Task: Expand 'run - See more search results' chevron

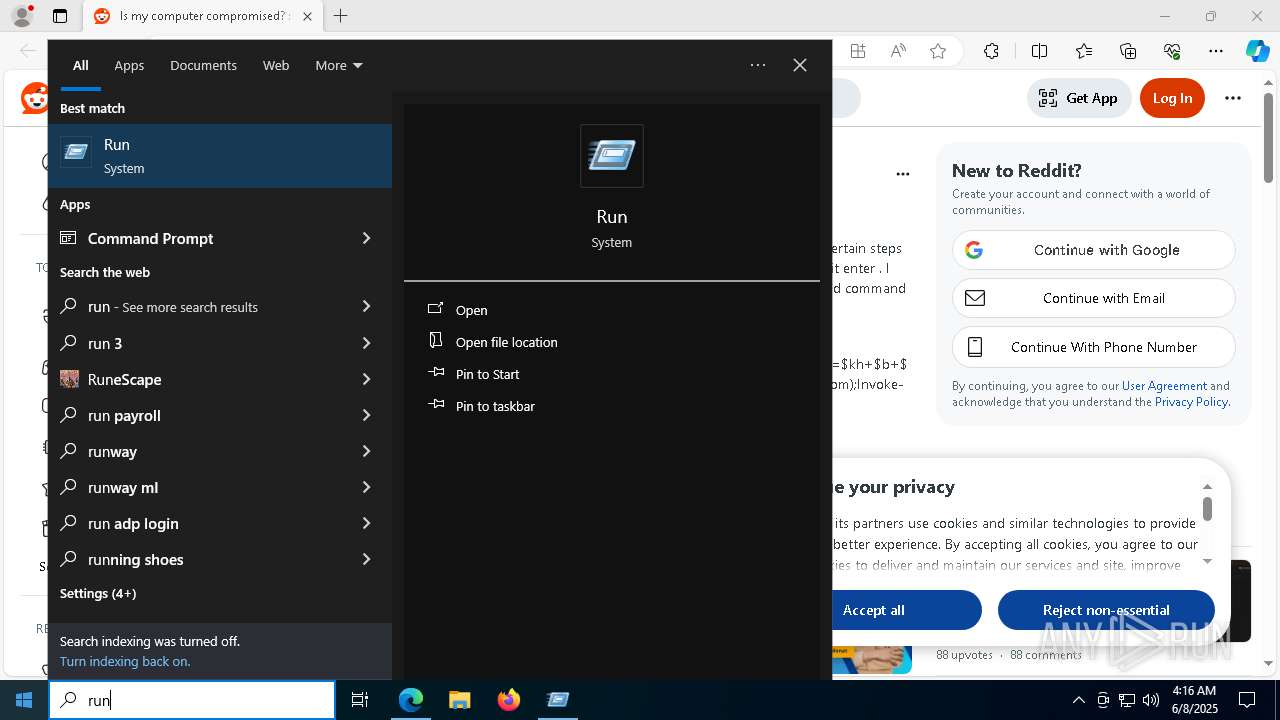Action: point(366,306)
